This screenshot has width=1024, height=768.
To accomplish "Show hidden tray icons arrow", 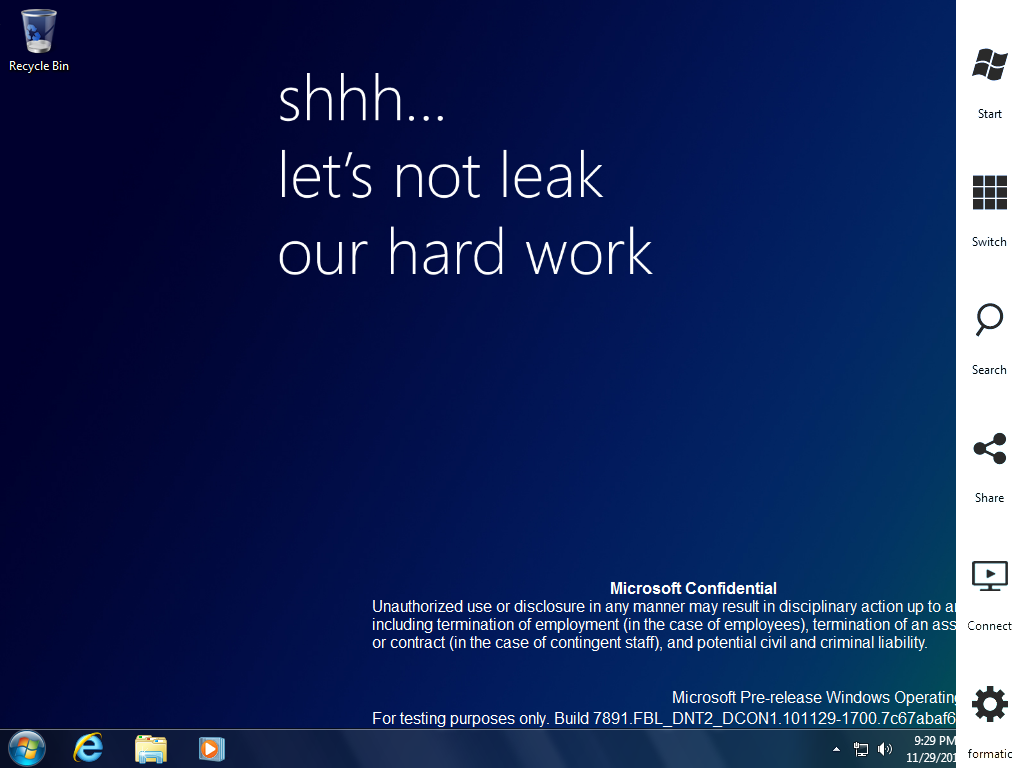I will click(837, 749).
